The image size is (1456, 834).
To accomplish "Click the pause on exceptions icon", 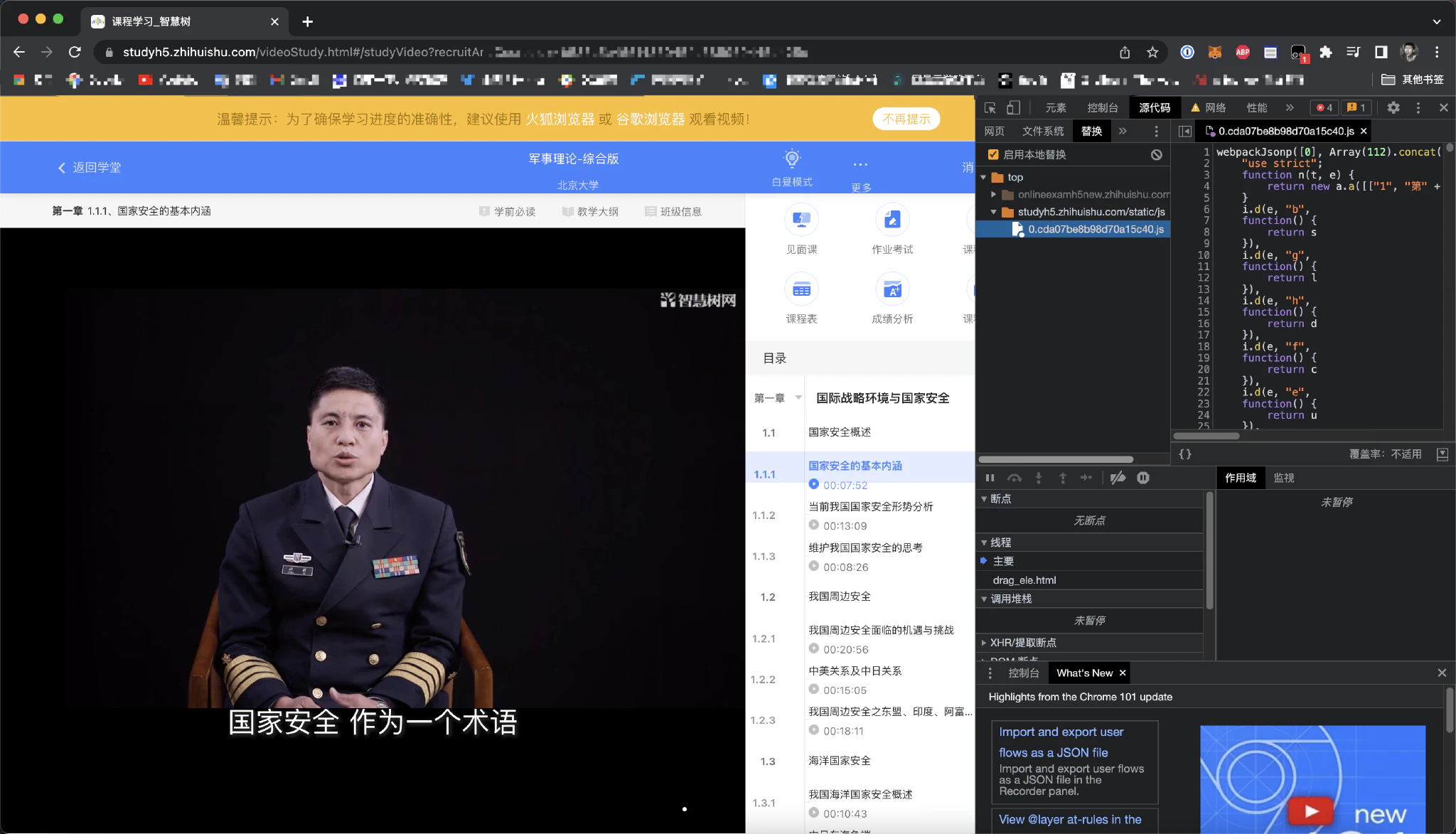I will tap(1142, 478).
